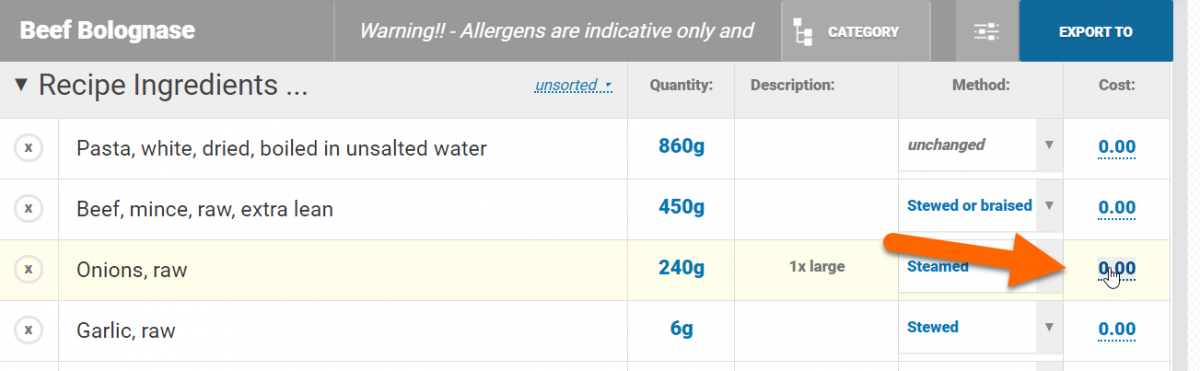The image size is (1200, 371).
Task: Edit the 450g beef quantity
Action: pyautogui.click(x=681, y=207)
